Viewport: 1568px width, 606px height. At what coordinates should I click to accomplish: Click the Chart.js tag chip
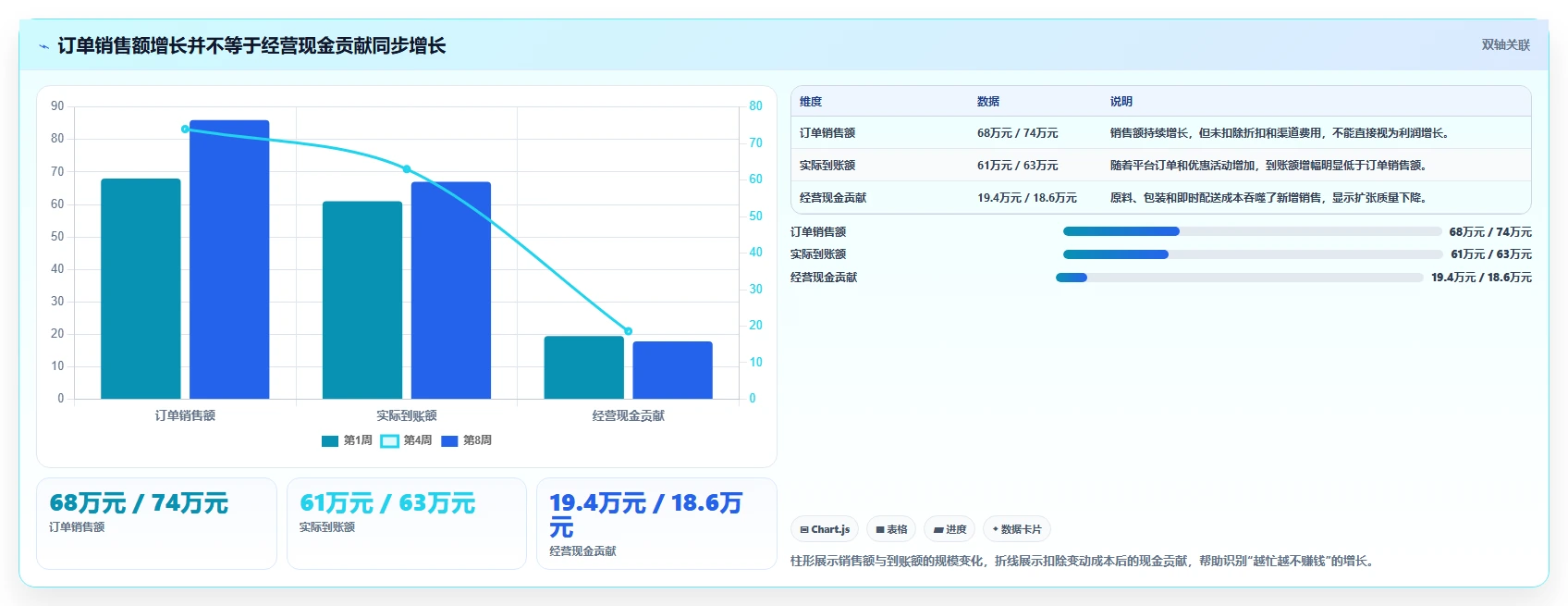[825, 529]
